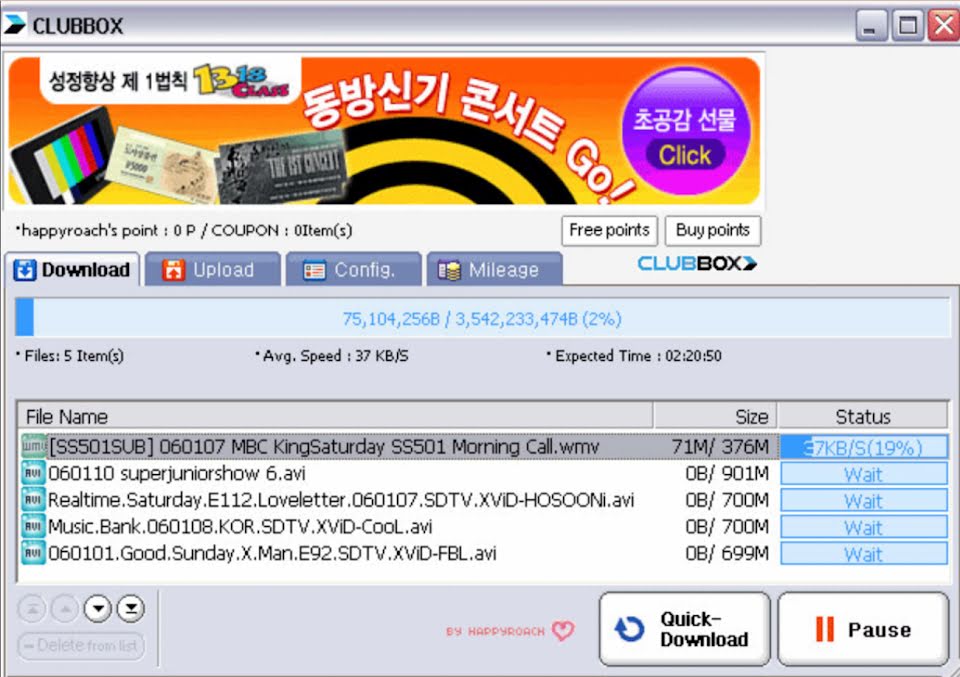Switch to the Upload tab
This screenshot has height=677, width=960.
213,269
